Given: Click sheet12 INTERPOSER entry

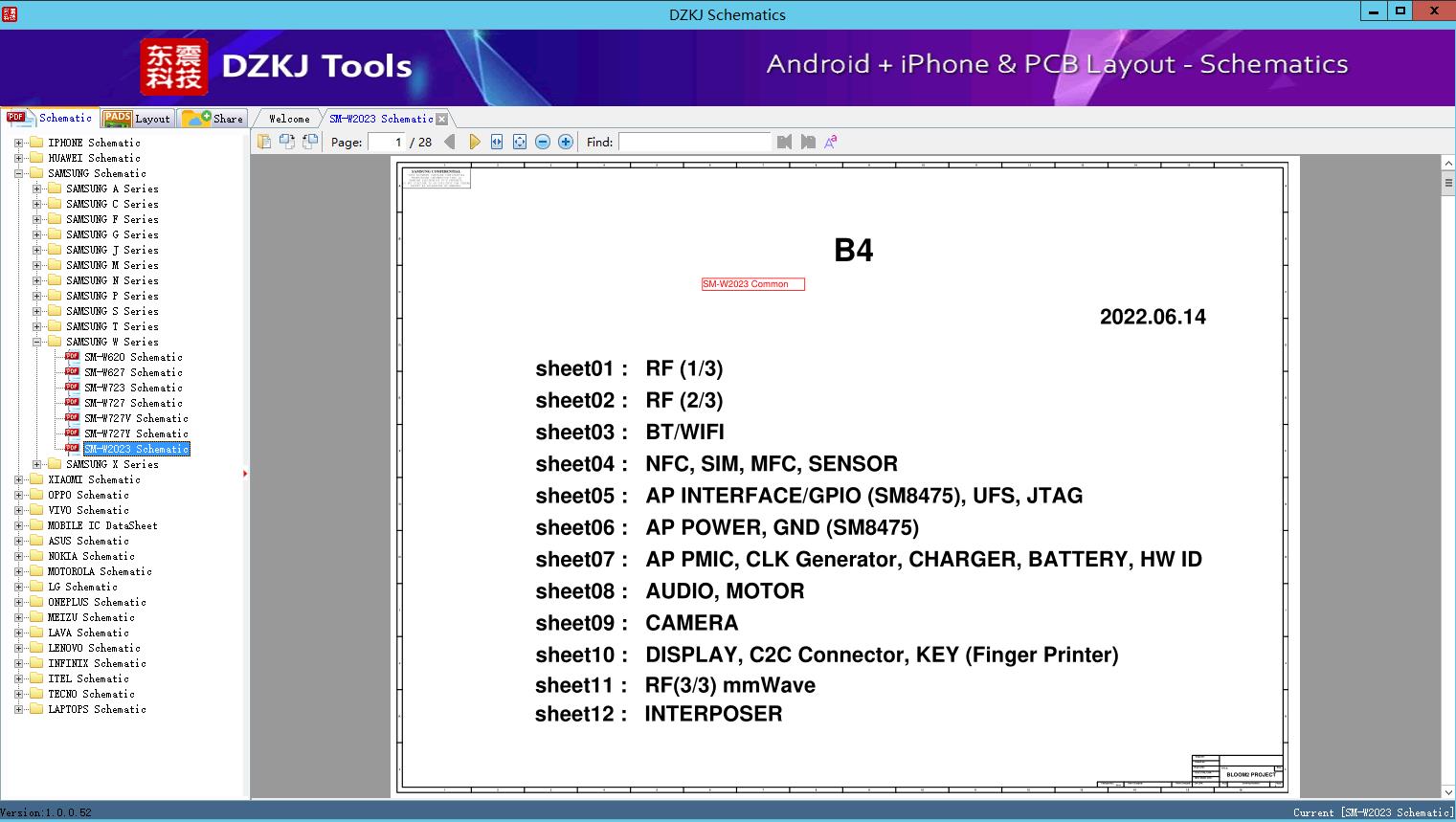Looking at the screenshot, I should 659,714.
